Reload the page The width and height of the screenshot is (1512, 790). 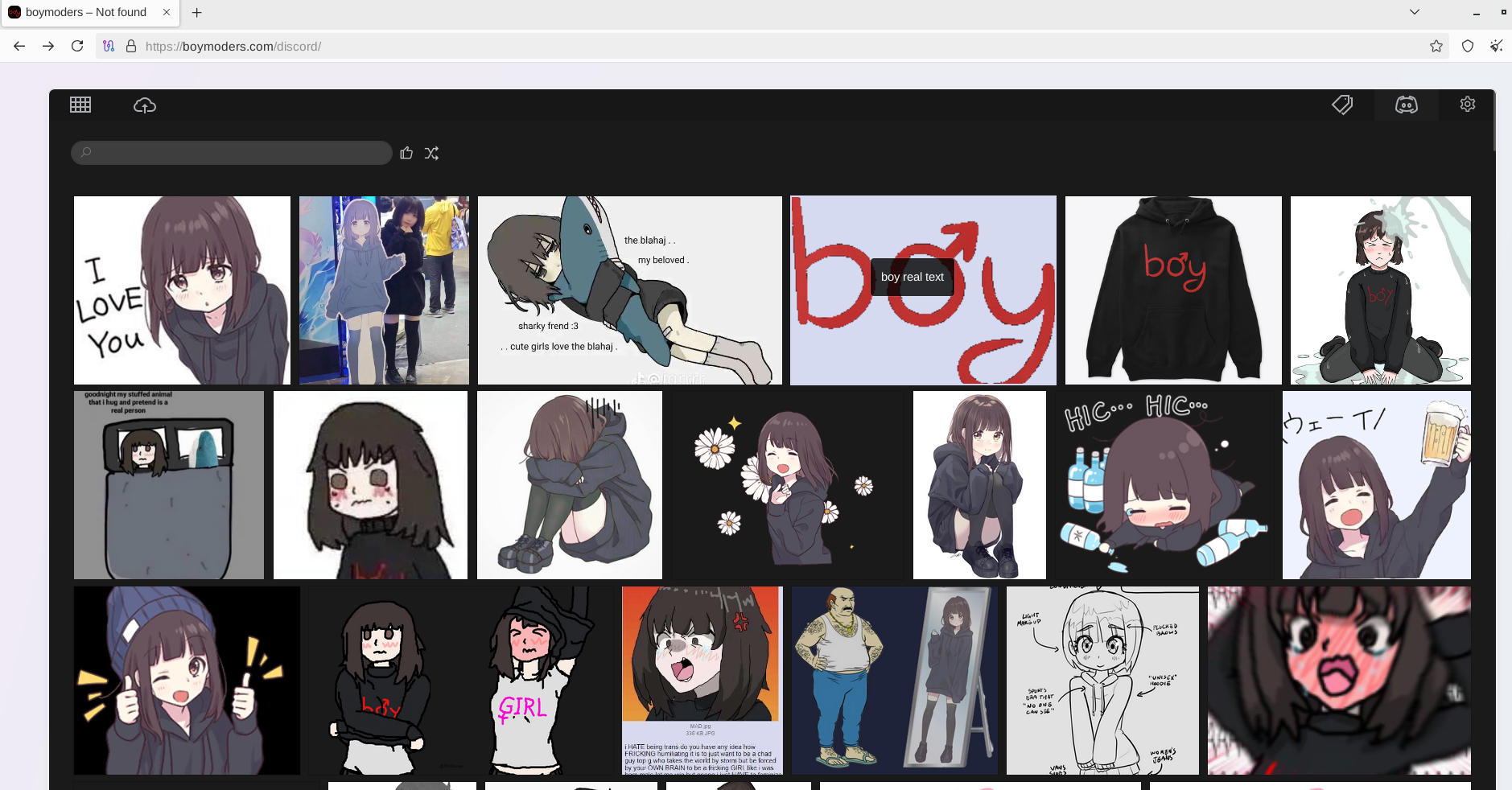pos(77,47)
